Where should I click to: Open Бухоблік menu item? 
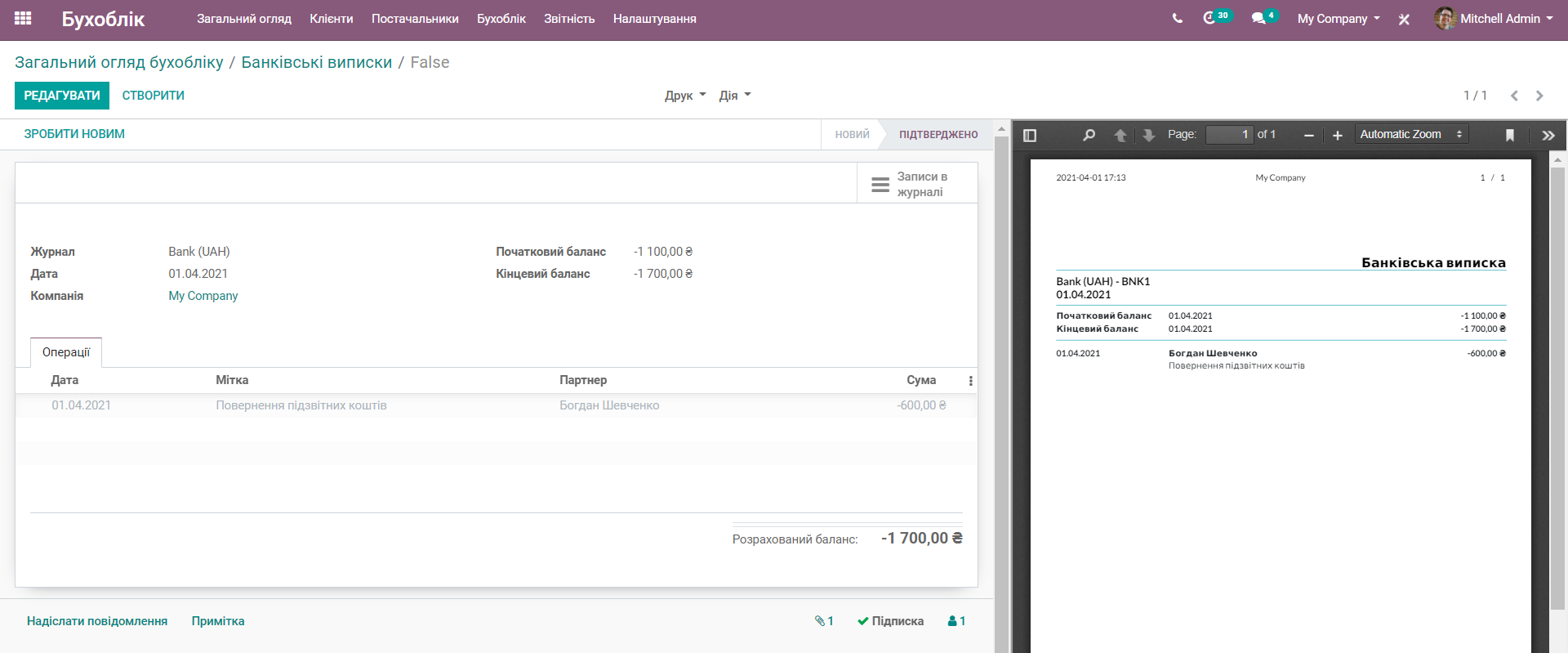[x=501, y=18]
